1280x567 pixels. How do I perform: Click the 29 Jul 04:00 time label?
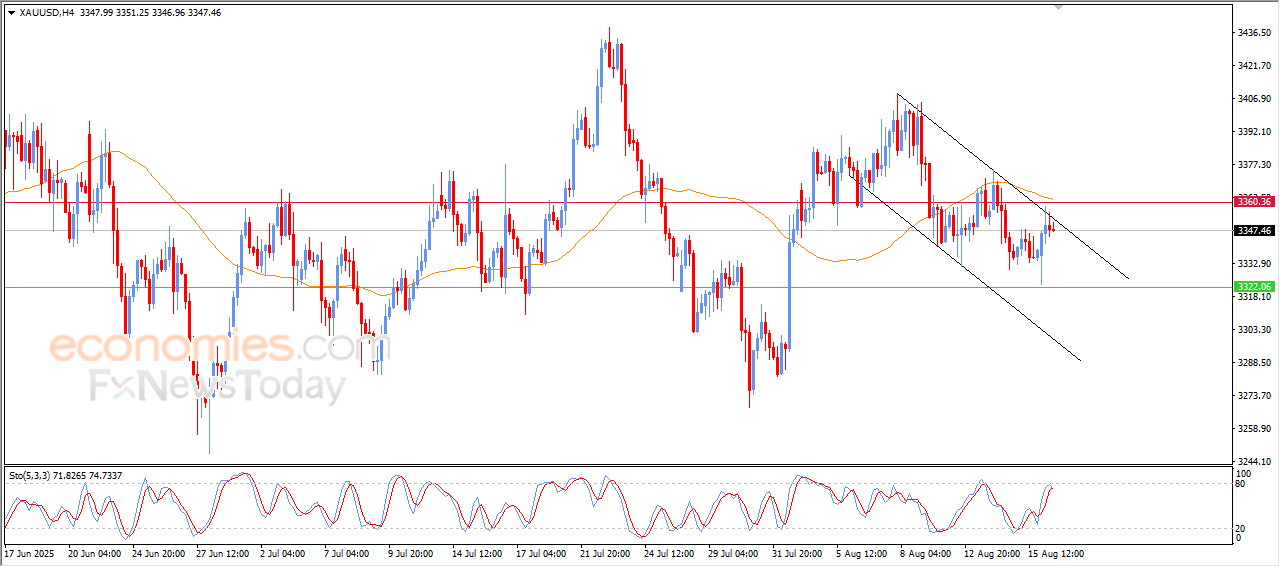pyautogui.click(x=735, y=553)
